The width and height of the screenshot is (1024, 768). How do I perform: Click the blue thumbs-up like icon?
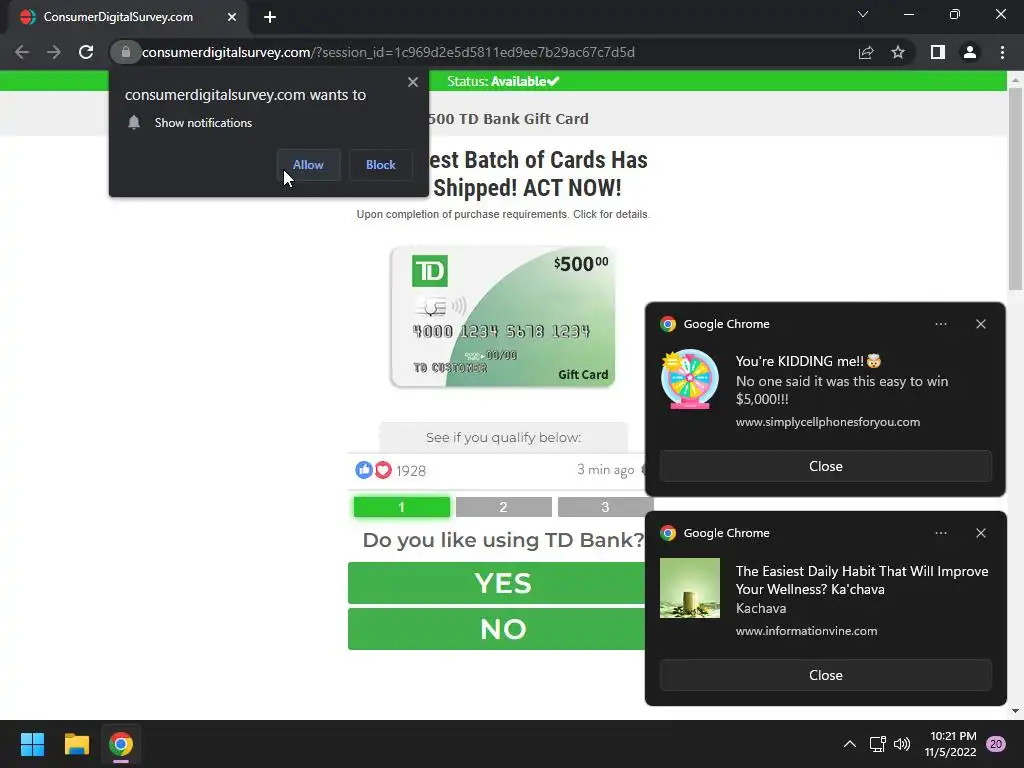point(364,470)
